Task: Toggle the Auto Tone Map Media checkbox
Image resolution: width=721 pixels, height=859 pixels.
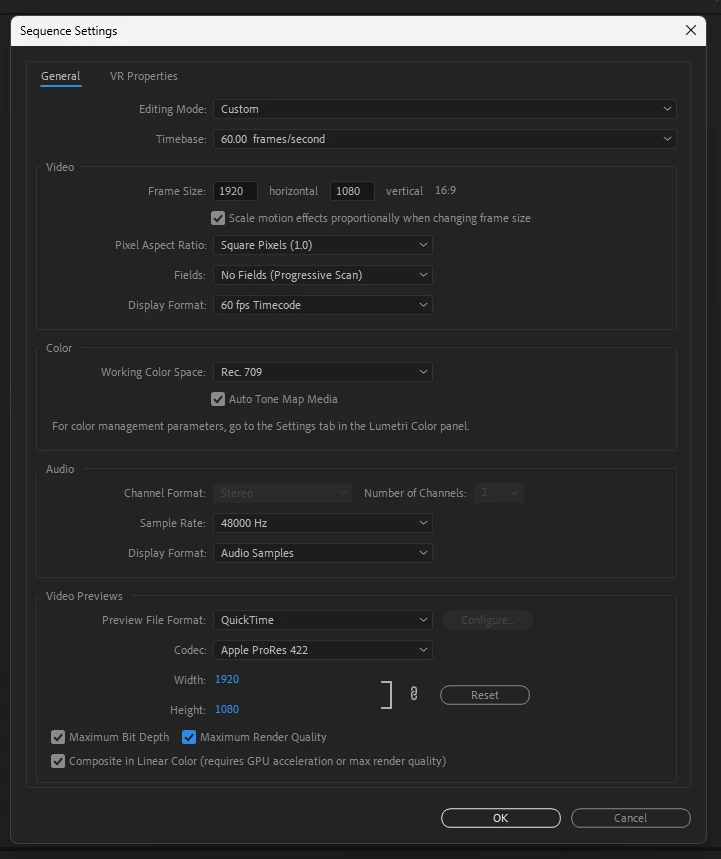Action: click(218, 399)
